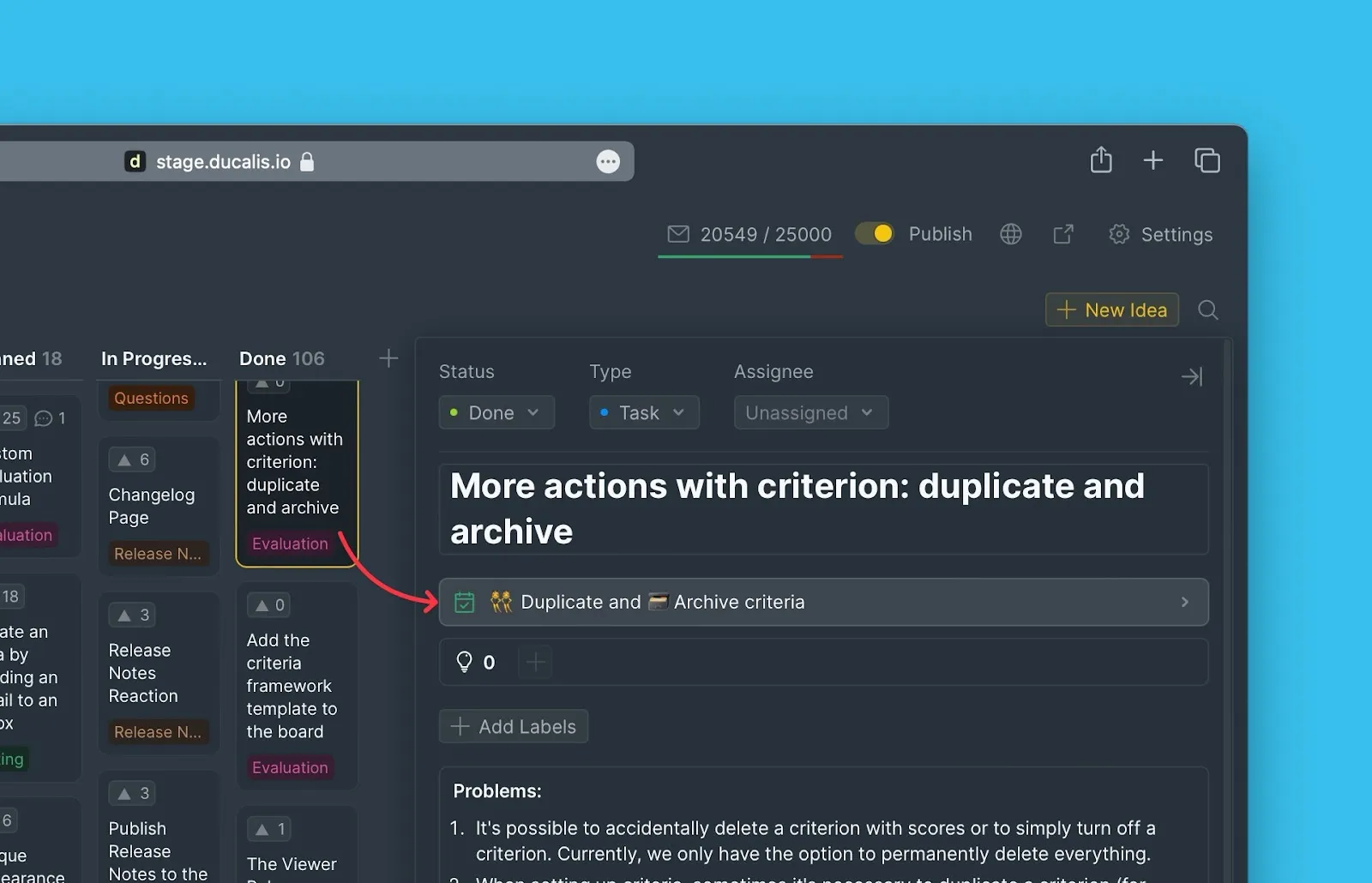1372x883 pixels.
Task: Open a new browser tab with plus icon
Action: [1153, 160]
